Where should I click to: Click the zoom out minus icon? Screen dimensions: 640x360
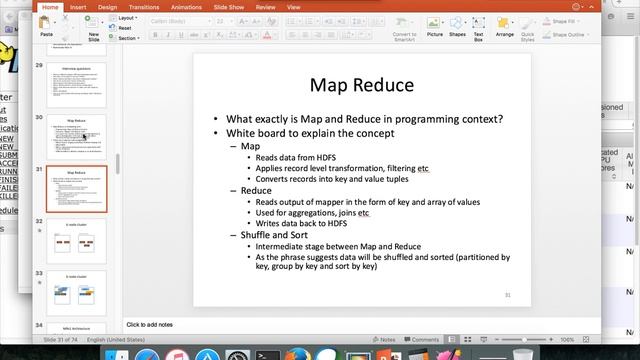(497, 340)
